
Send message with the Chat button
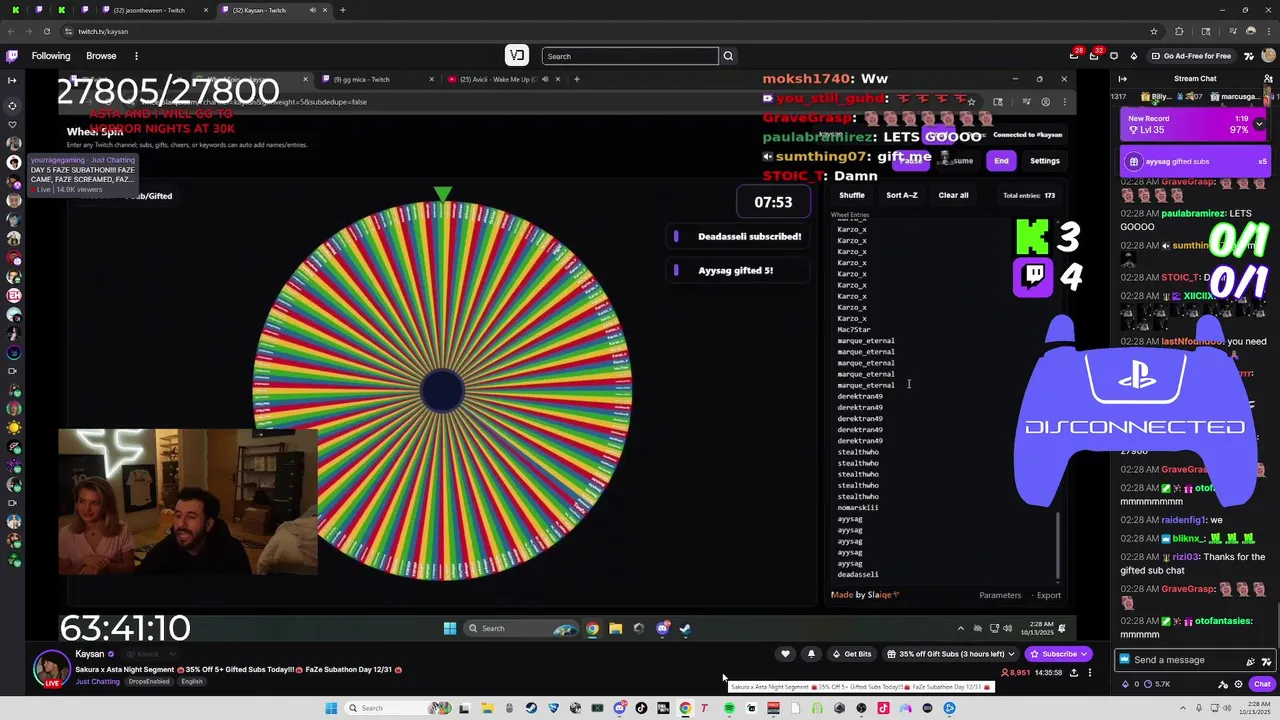1262,684
